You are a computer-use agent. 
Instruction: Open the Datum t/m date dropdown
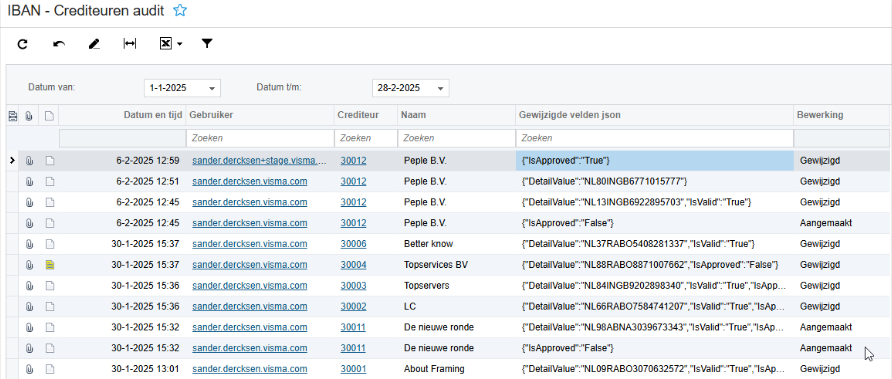pos(440,88)
